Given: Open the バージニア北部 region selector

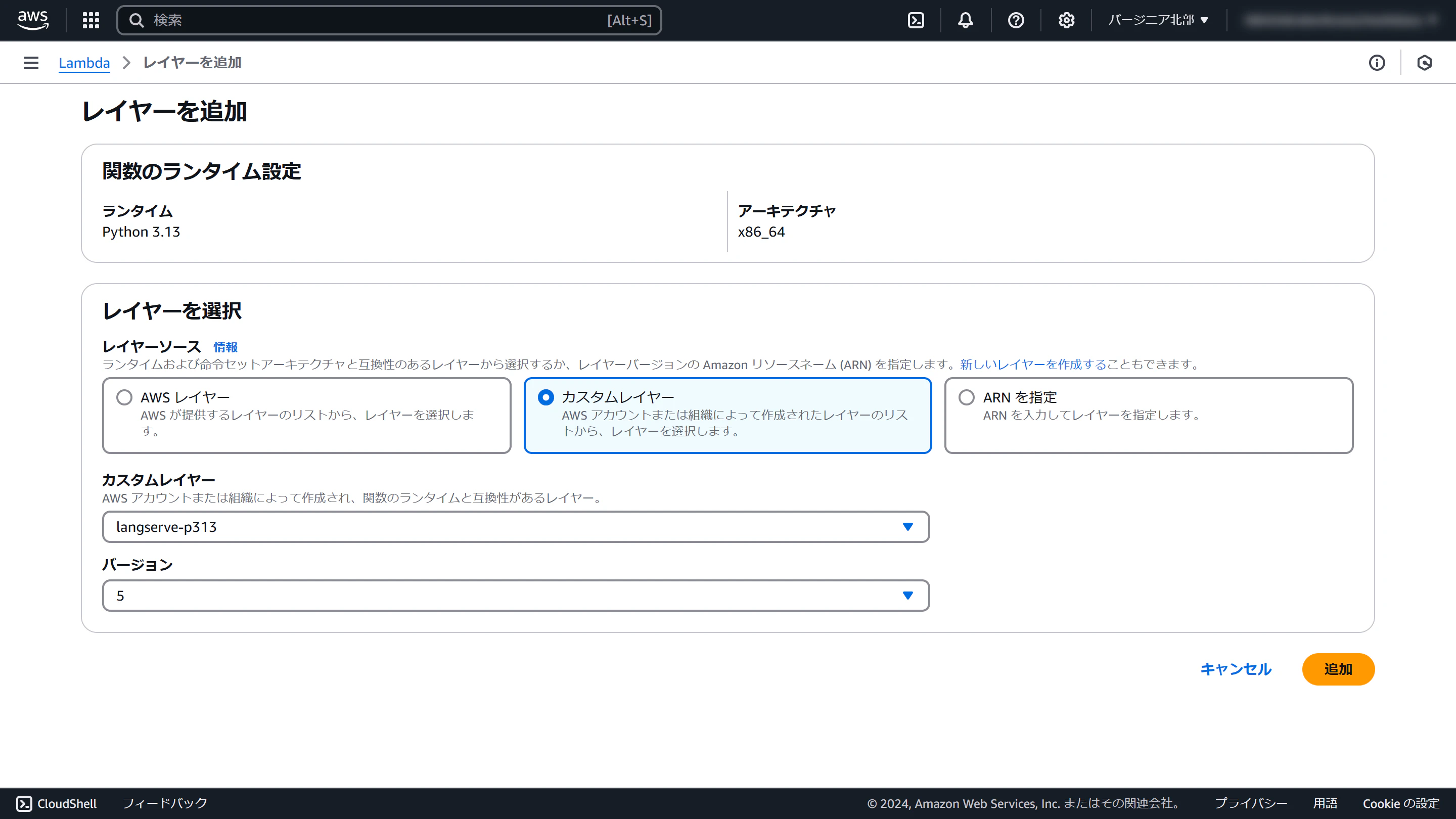Looking at the screenshot, I should click(1158, 20).
